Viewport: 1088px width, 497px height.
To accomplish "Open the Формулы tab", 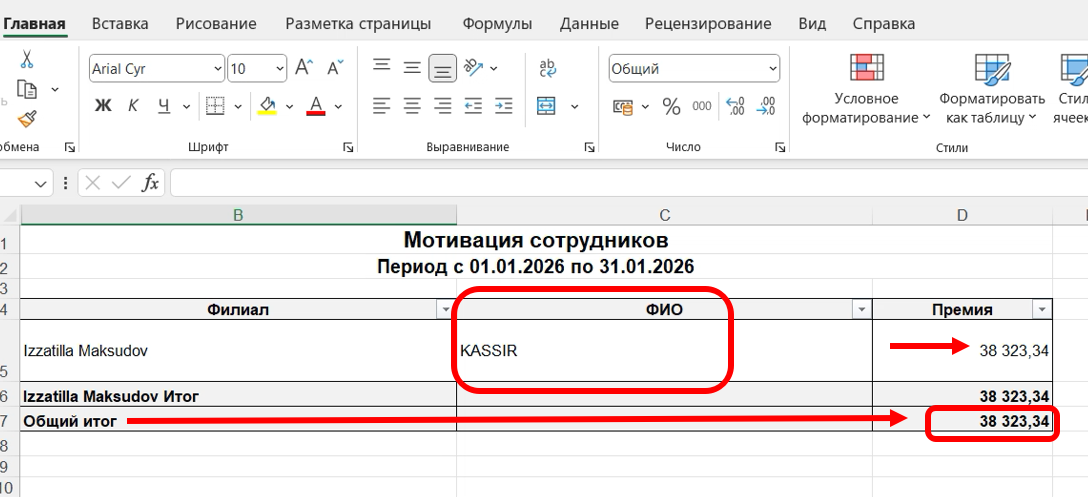I will 497,24.
